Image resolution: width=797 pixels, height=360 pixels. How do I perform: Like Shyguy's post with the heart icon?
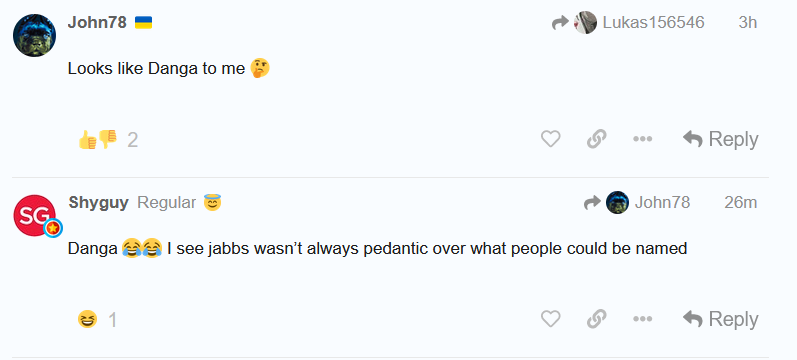coord(550,319)
